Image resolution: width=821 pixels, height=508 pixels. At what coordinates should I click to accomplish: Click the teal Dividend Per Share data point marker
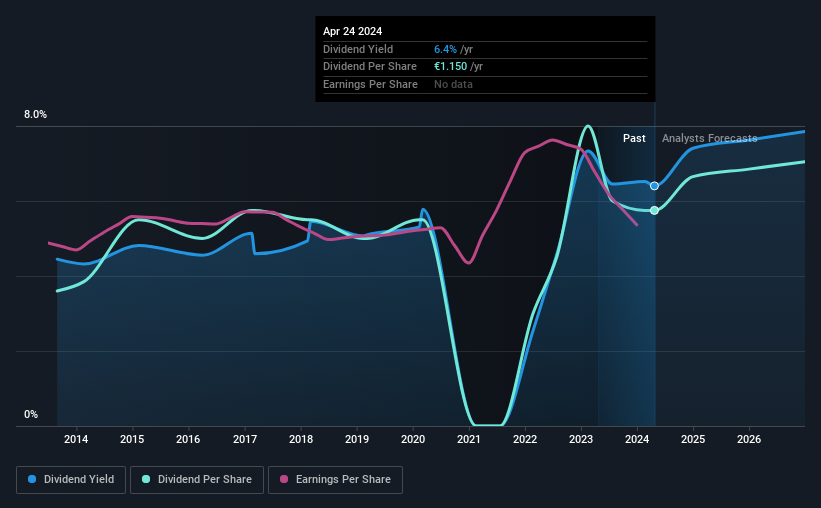coord(654,211)
